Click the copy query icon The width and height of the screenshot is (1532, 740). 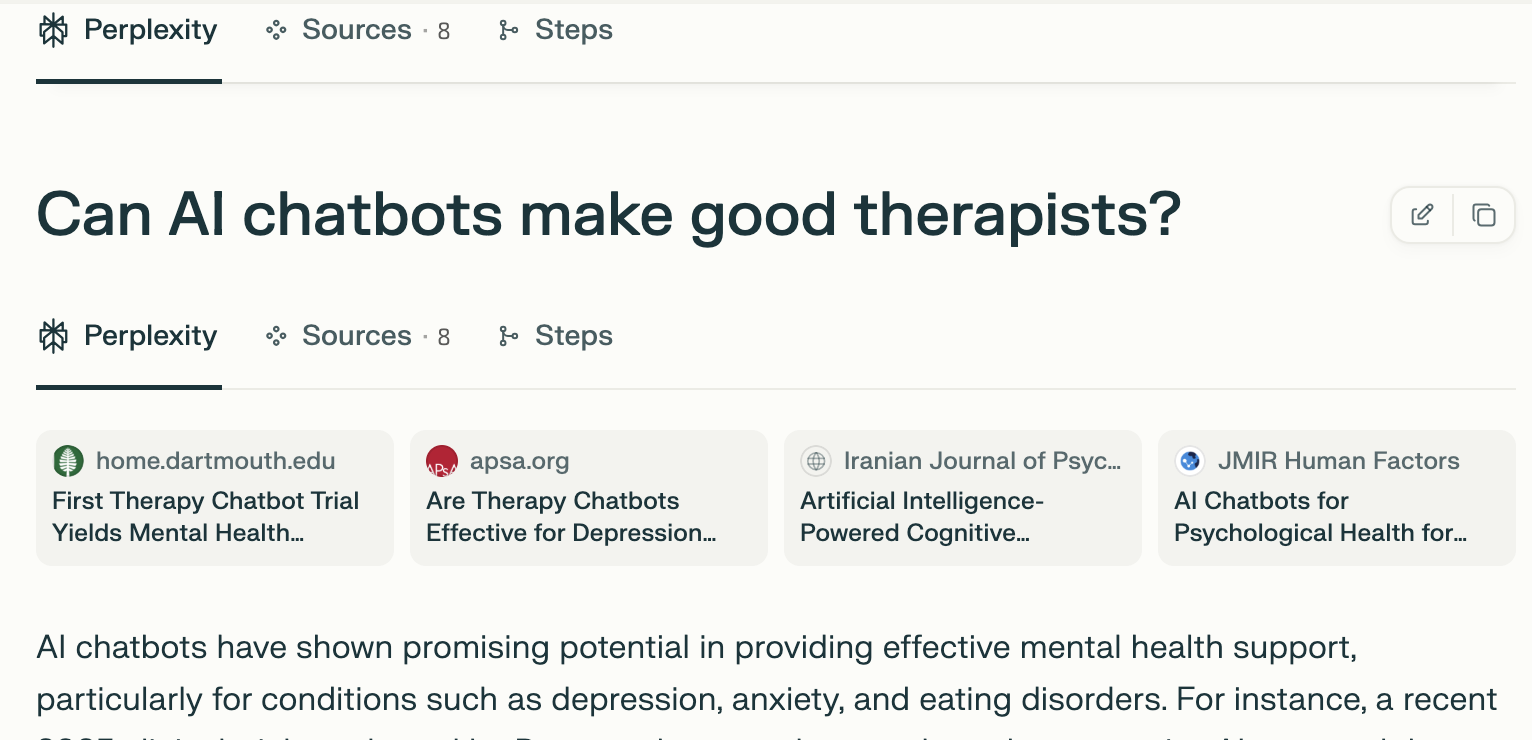[x=1484, y=215]
